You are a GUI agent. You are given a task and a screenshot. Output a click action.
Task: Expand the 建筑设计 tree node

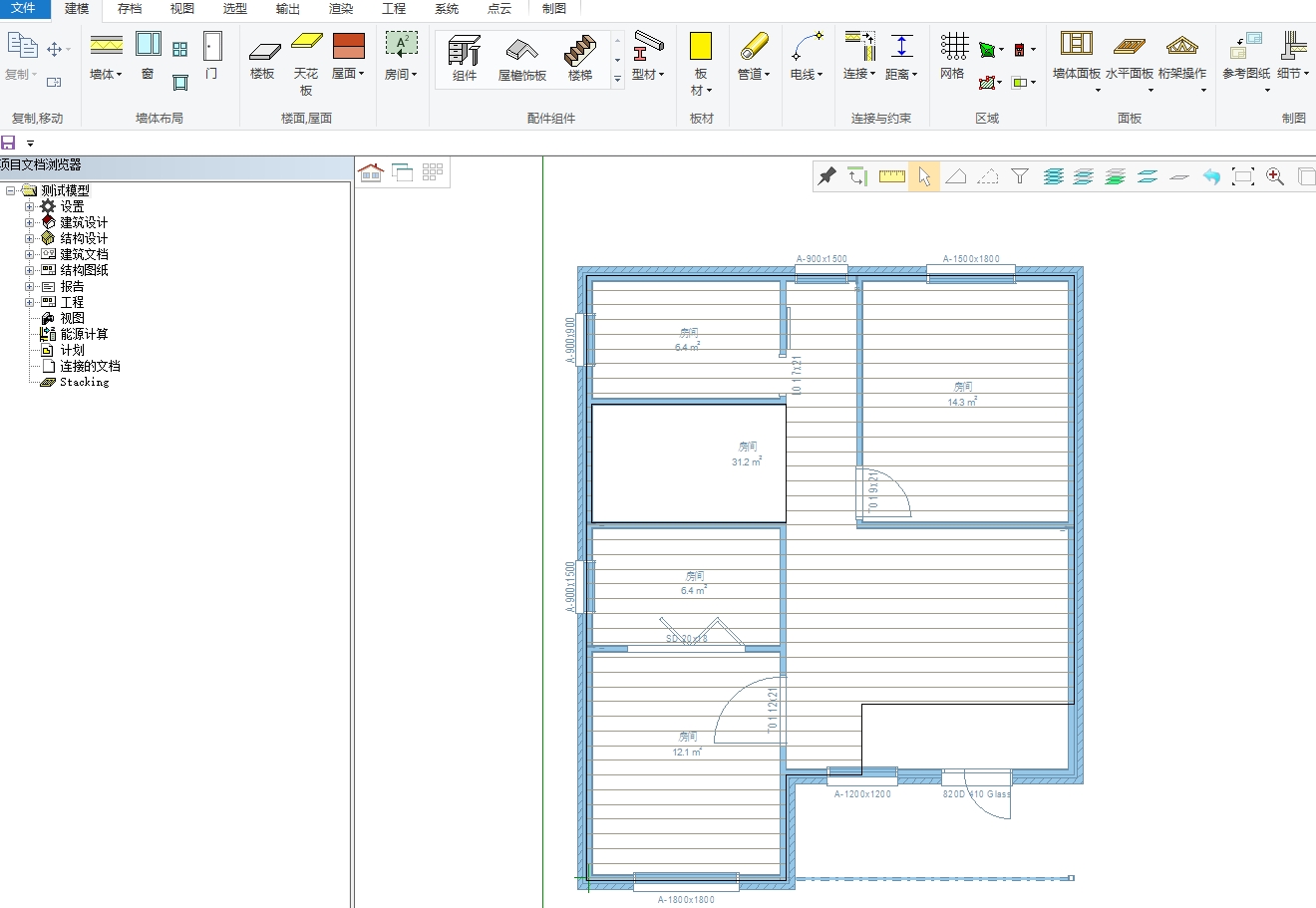(30, 222)
